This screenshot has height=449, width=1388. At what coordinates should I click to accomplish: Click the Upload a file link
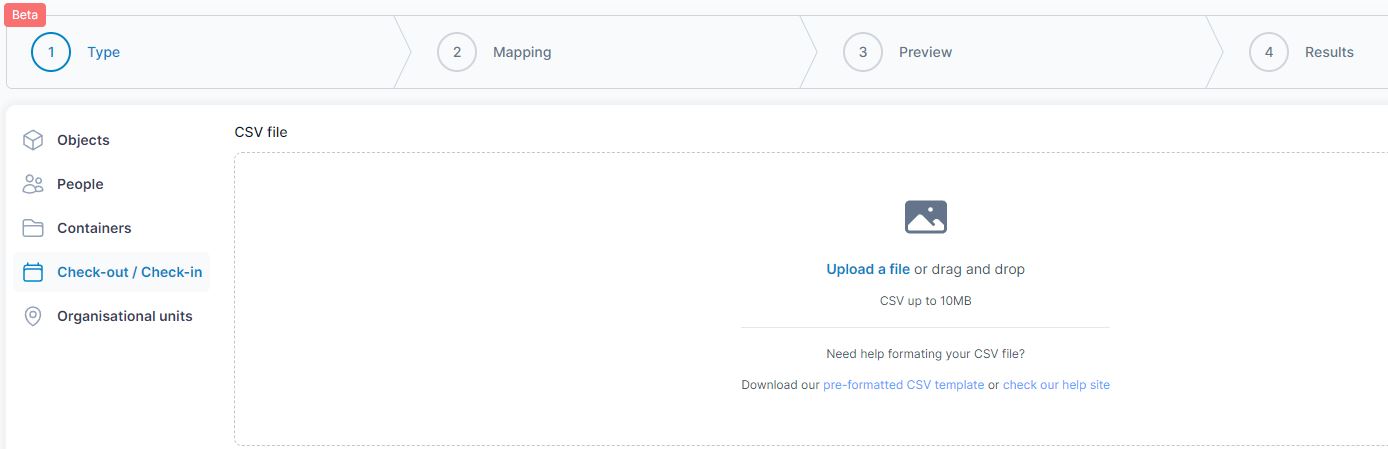click(x=868, y=269)
